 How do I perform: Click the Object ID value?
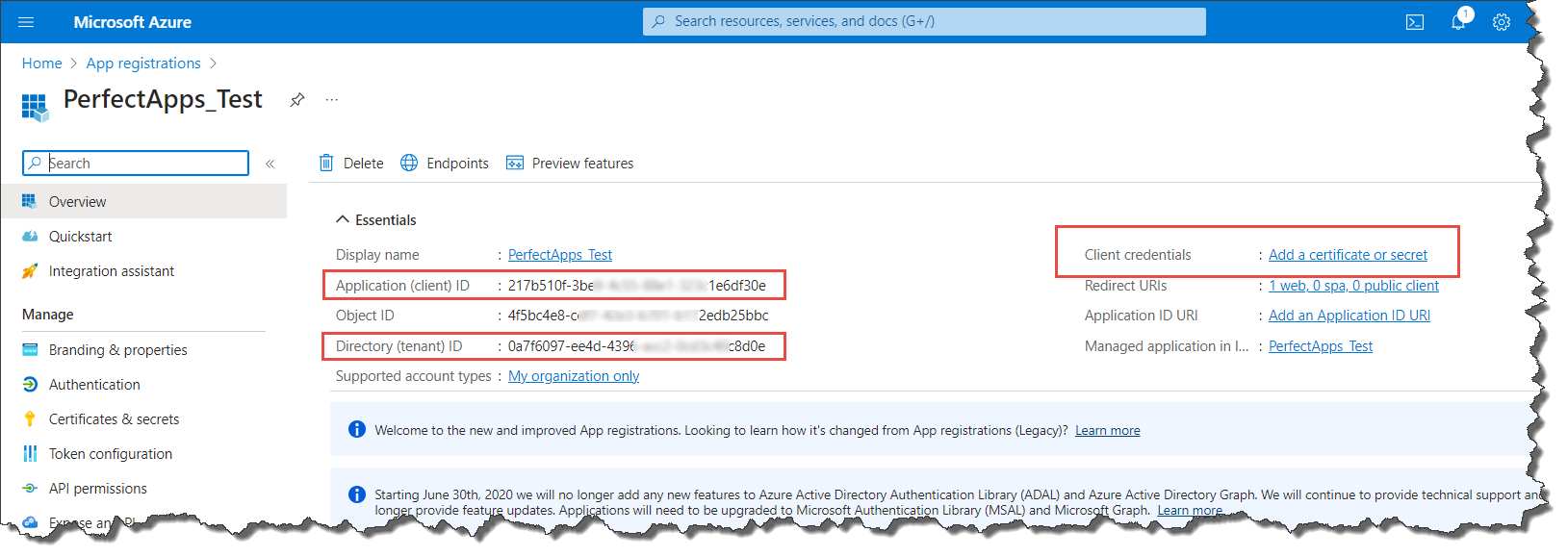coord(638,315)
